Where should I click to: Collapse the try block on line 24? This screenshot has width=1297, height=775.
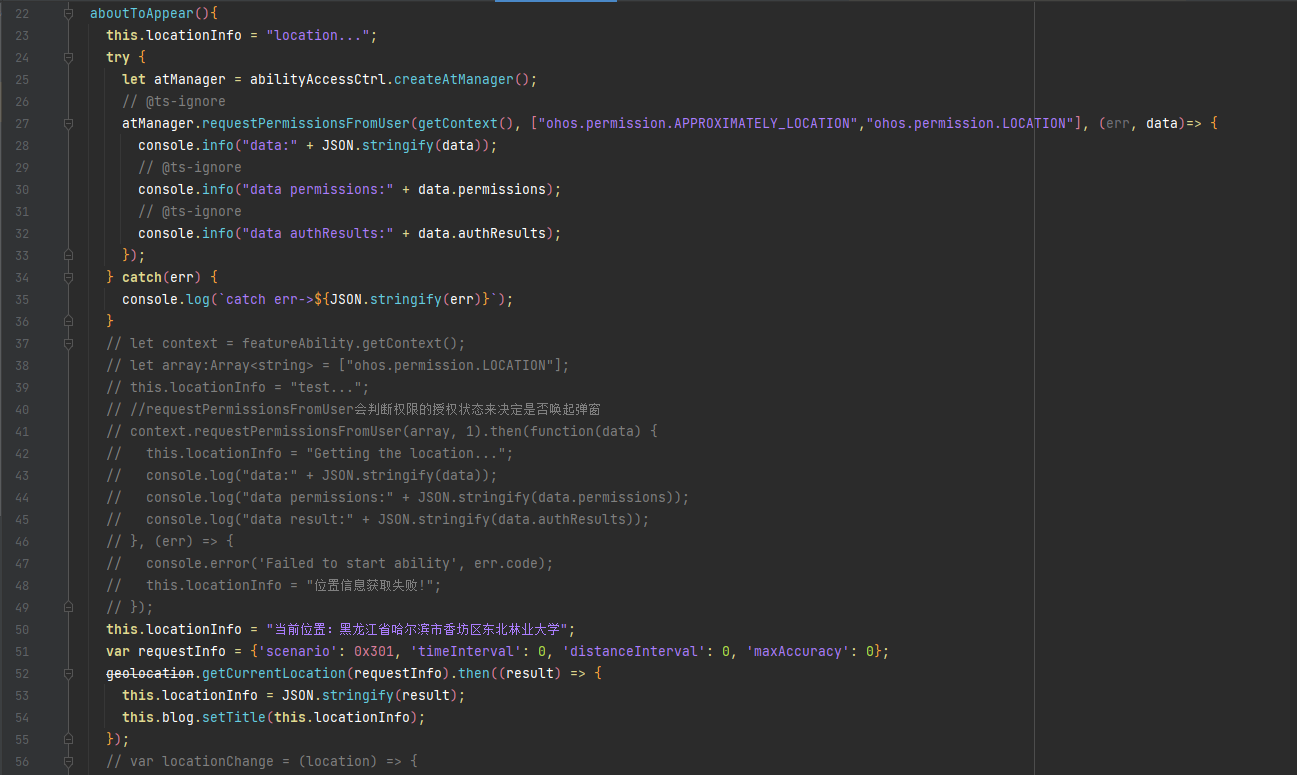69,58
